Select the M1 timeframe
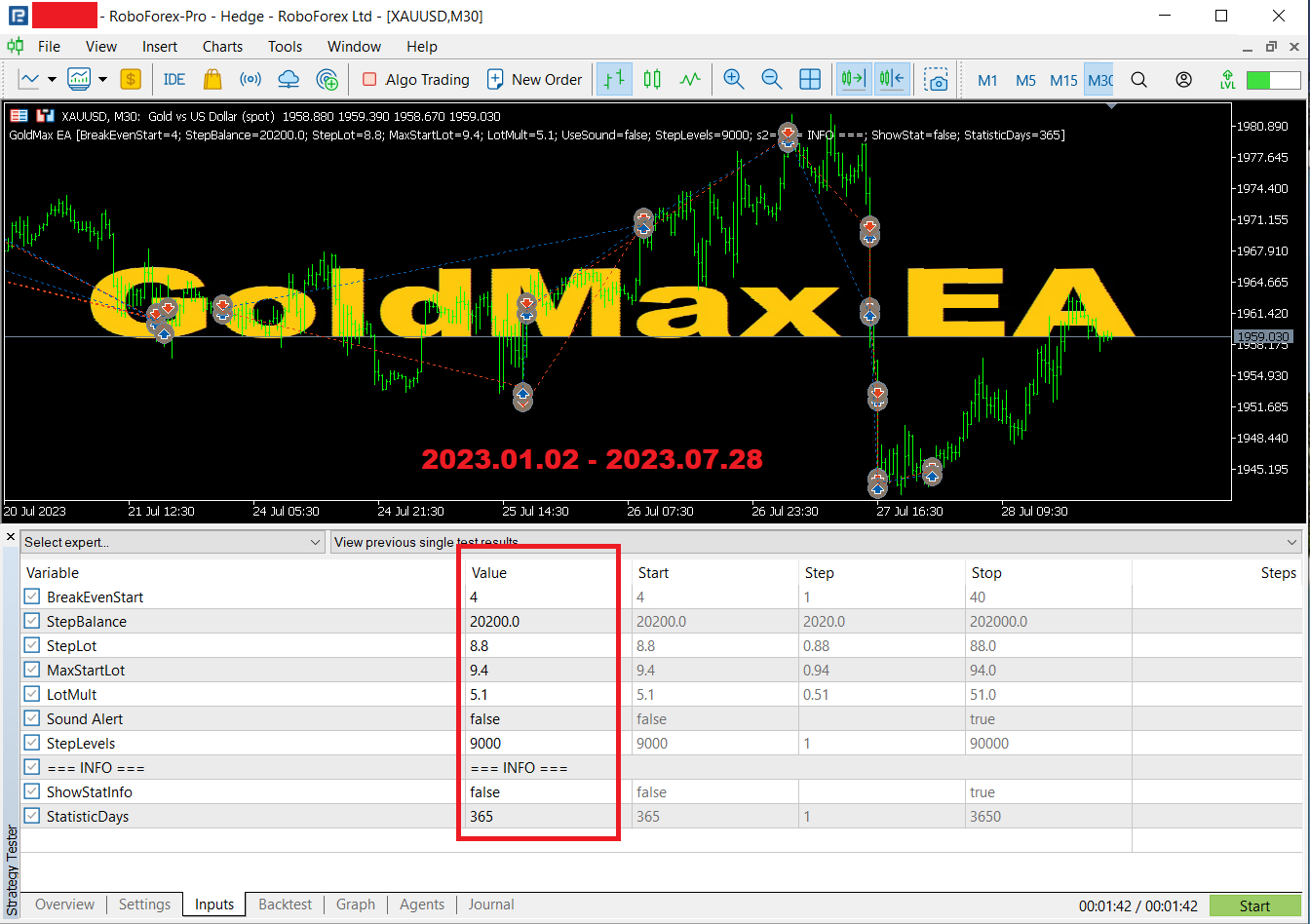Image resolution: width=1310 pixels, height=924 pixels. pos(987,80)
